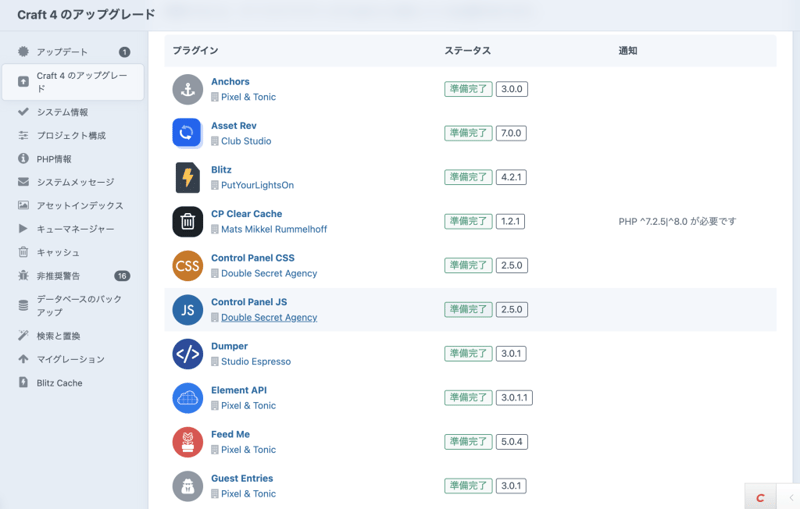
Task: Click the Blitz lightning bolt icon
Action: 187,177
